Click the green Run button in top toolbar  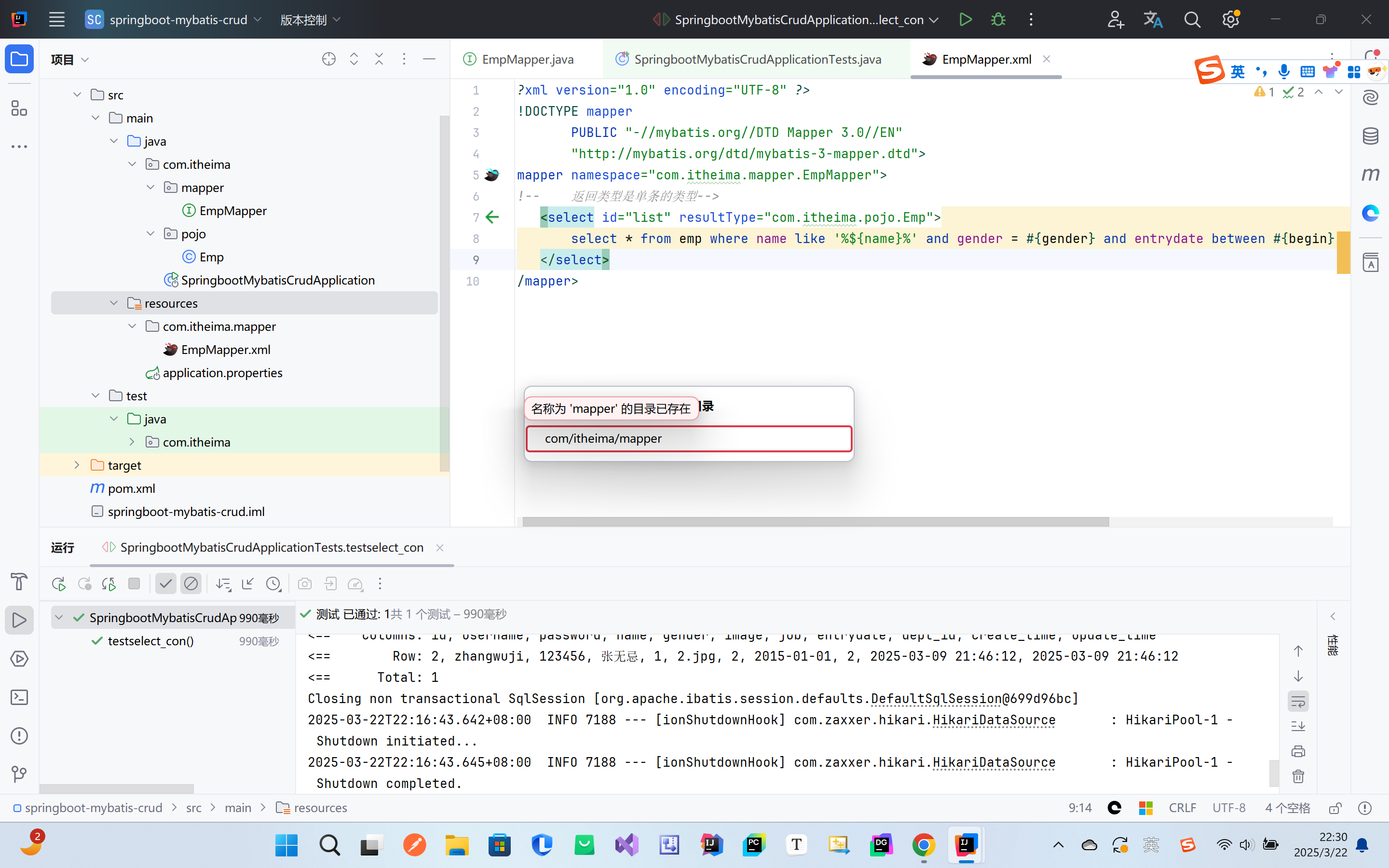coord(966,19)
